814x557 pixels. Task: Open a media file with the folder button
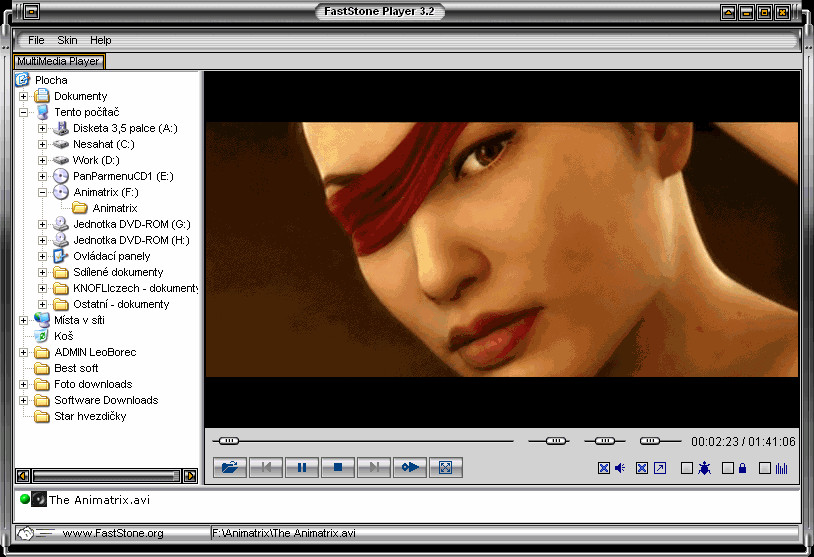click(230, 468)
